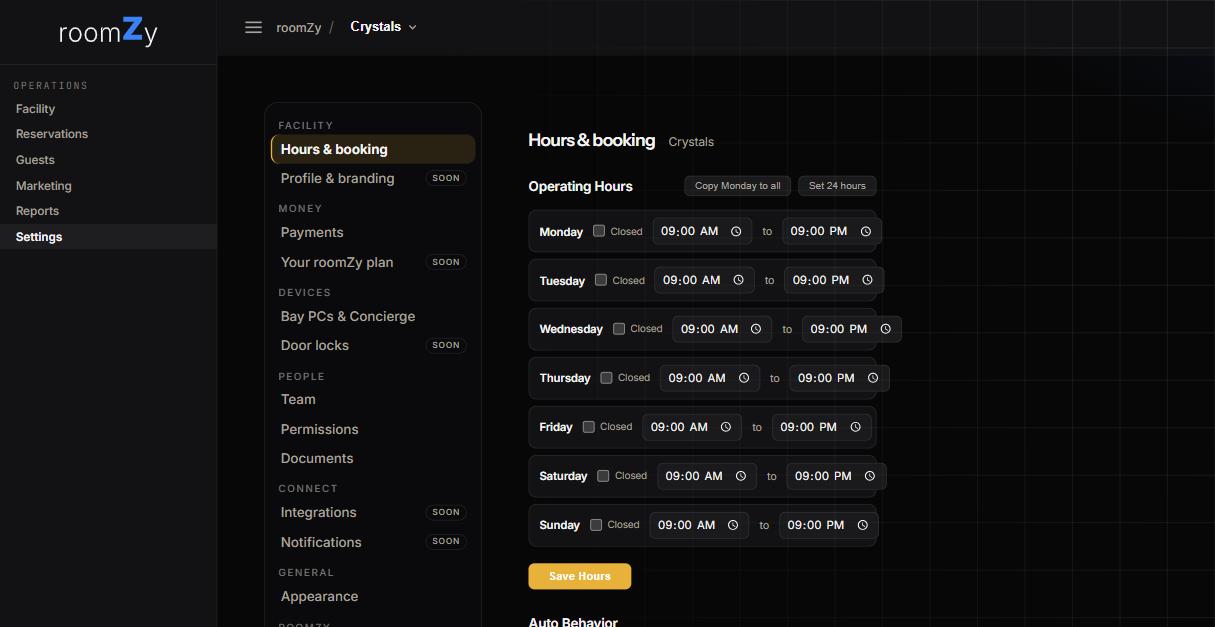Open Reports in the sidebar

coord(38,211)
